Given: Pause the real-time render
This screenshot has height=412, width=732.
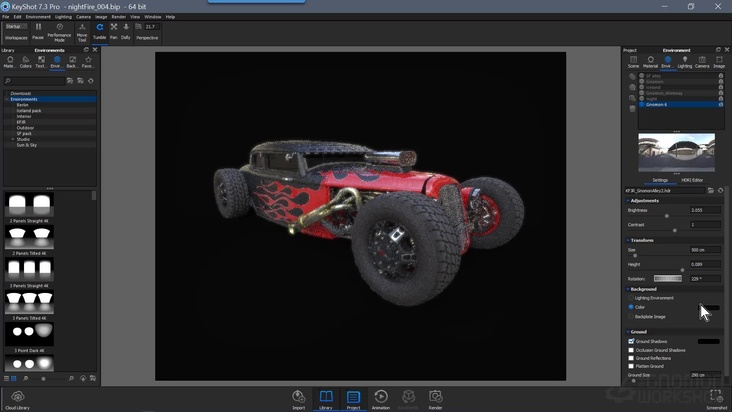Looking at the screenshot, I should point(38,32).
